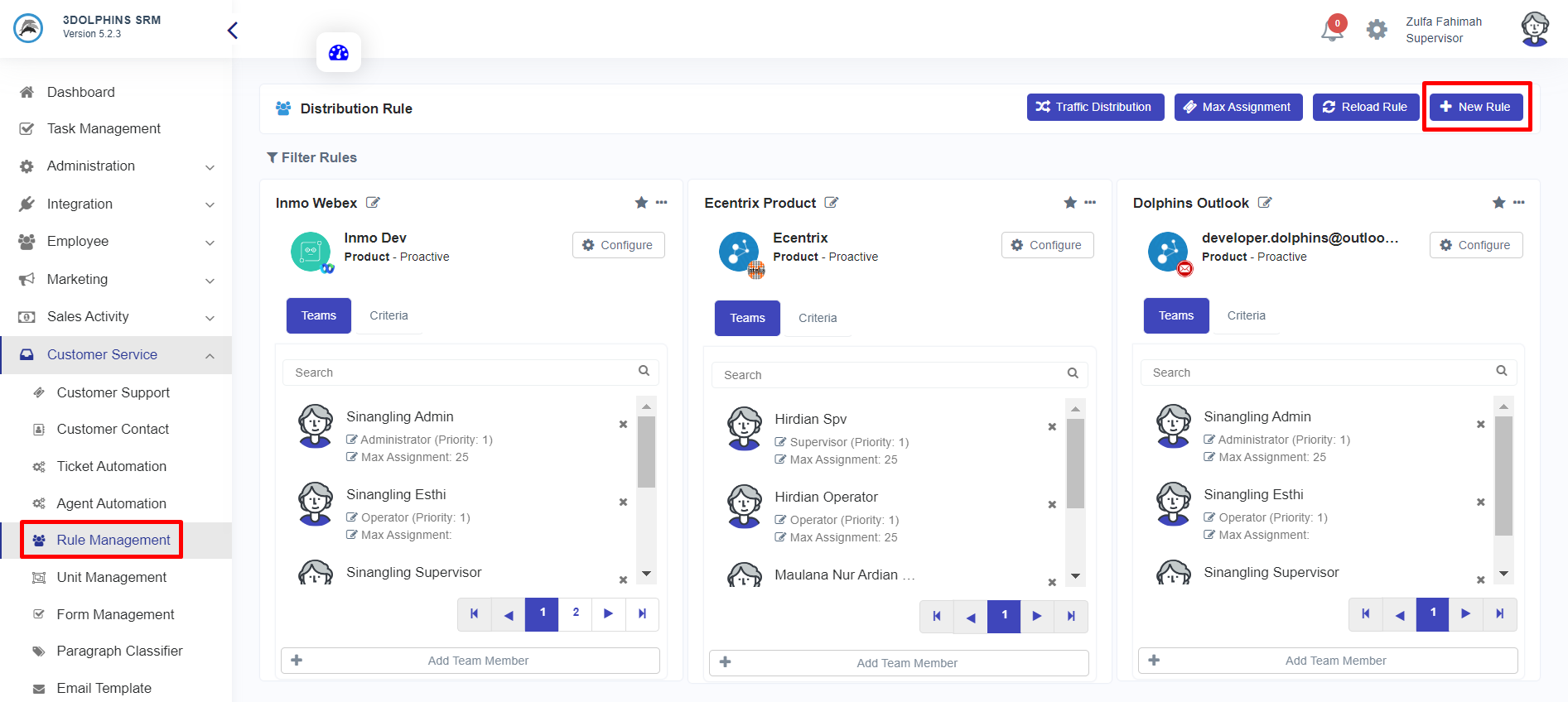Remove Sinangling Admin from Inmo Webex
Image resolution: width=1568 pixels, height=702 pixels.
(623, 425)
